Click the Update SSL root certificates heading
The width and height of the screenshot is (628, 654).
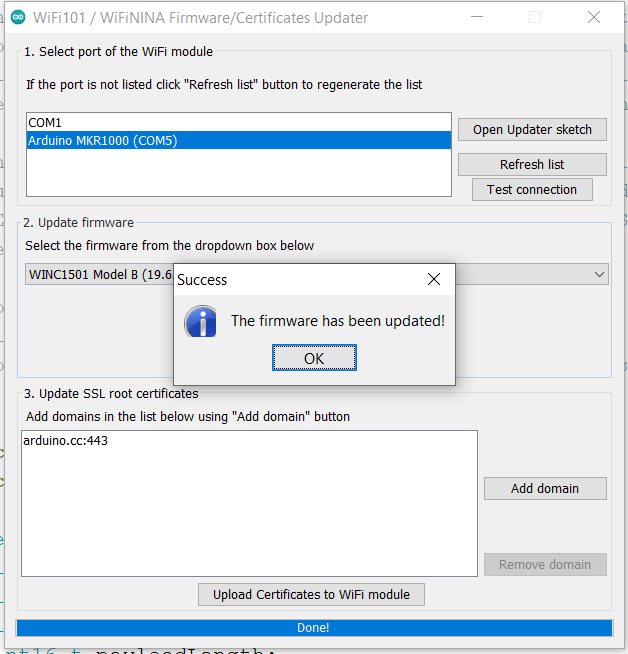pyautogui.click(x=111, y=394)
